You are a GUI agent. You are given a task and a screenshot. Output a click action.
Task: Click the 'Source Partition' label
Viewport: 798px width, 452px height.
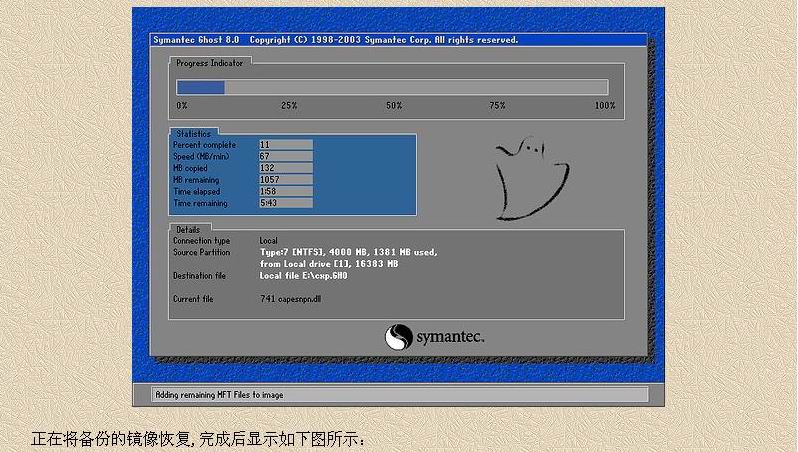(201, 252)
